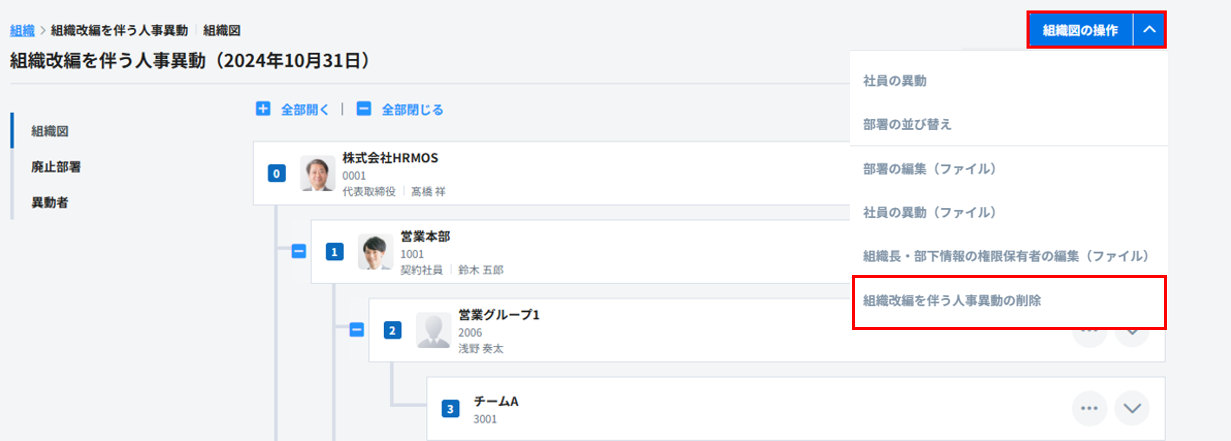Collapse the 営業グループ1 tree node
This screenshot has width=1231, height=441.
point(356,330)
